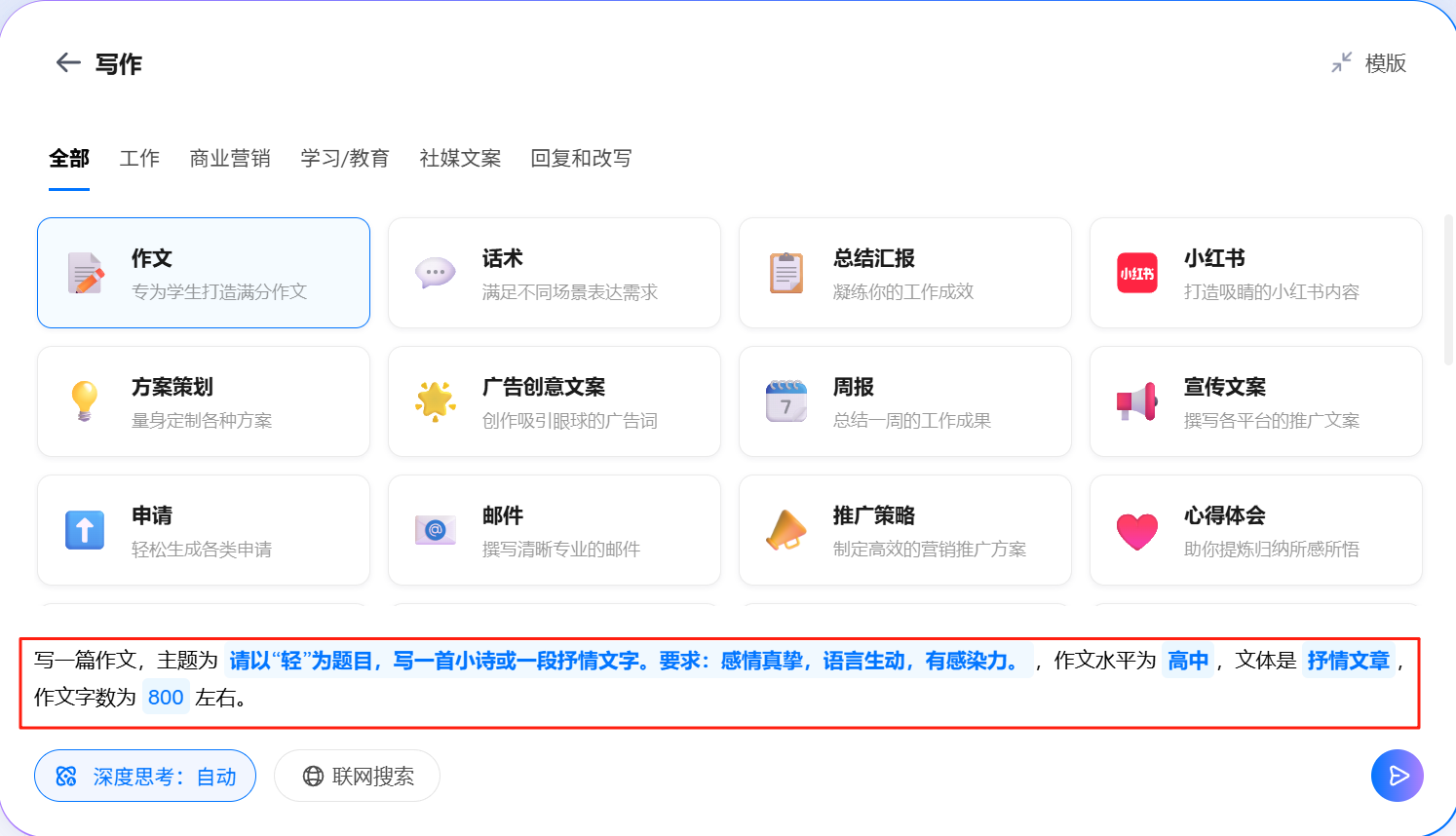This screenshot has width=1456, height=836.
Task: Toggle 联网搜索 web search
Action: coord(357,776)
